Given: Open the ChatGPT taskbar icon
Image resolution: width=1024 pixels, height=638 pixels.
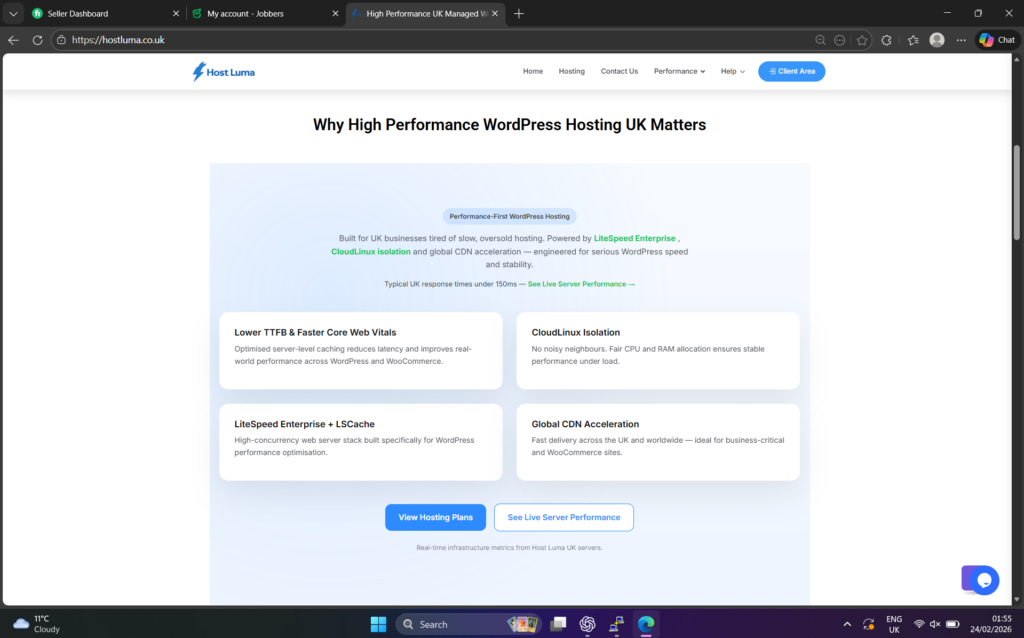Looking at the screenshot, I should (x=587, y=624).
